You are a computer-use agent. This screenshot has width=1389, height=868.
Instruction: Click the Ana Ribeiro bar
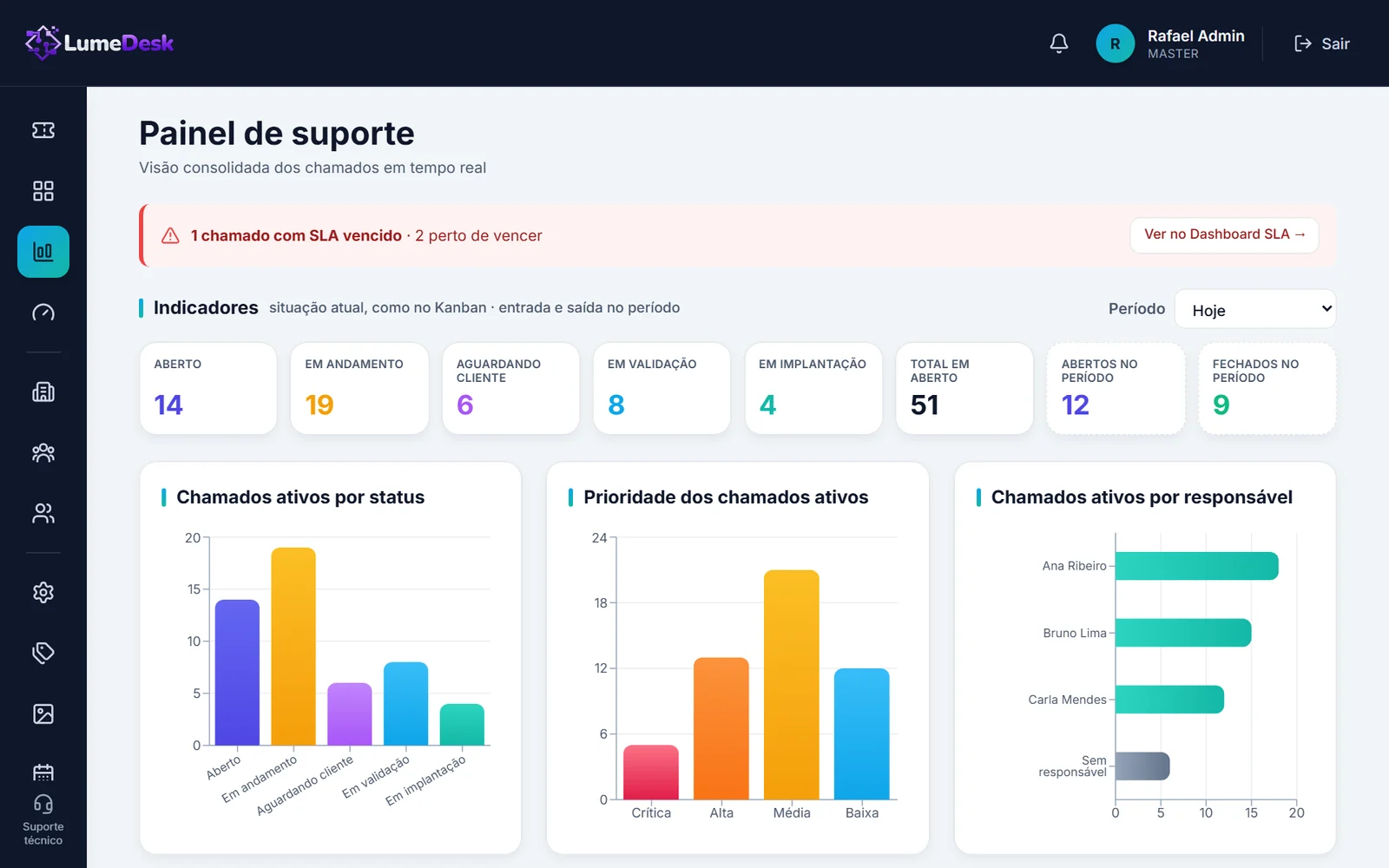(x=1197, y=566)
